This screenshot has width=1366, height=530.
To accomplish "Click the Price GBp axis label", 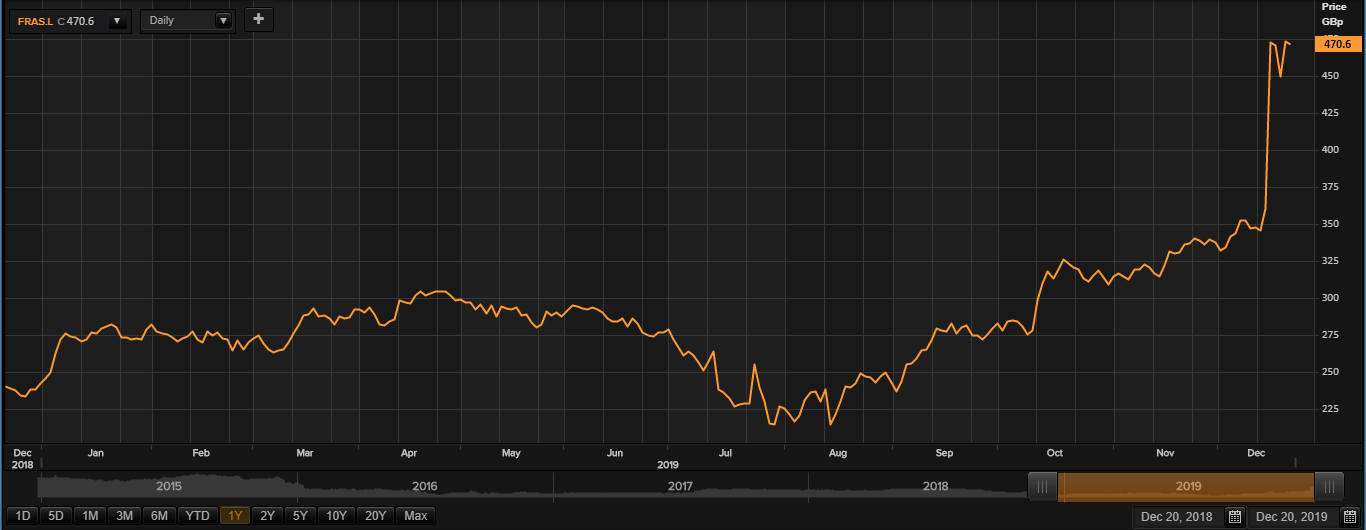I will coord(1334,14).
